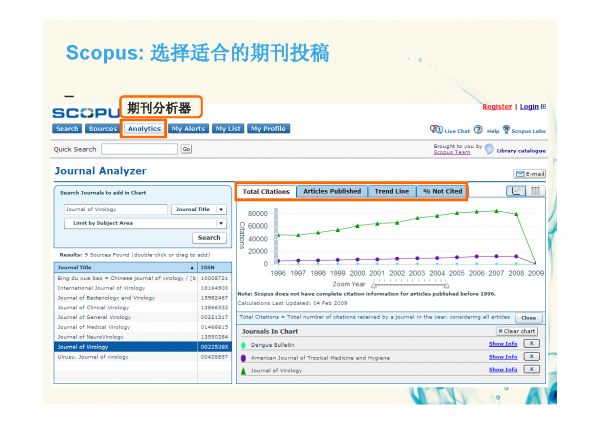Click the journal search field containing Journal of Virology

click(x=116, y=209)
